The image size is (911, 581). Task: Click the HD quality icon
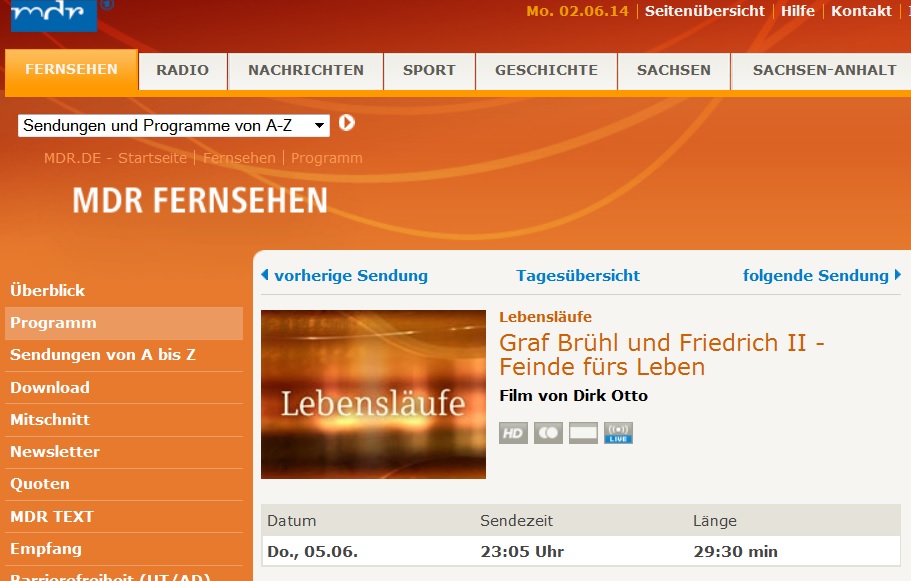513,433
